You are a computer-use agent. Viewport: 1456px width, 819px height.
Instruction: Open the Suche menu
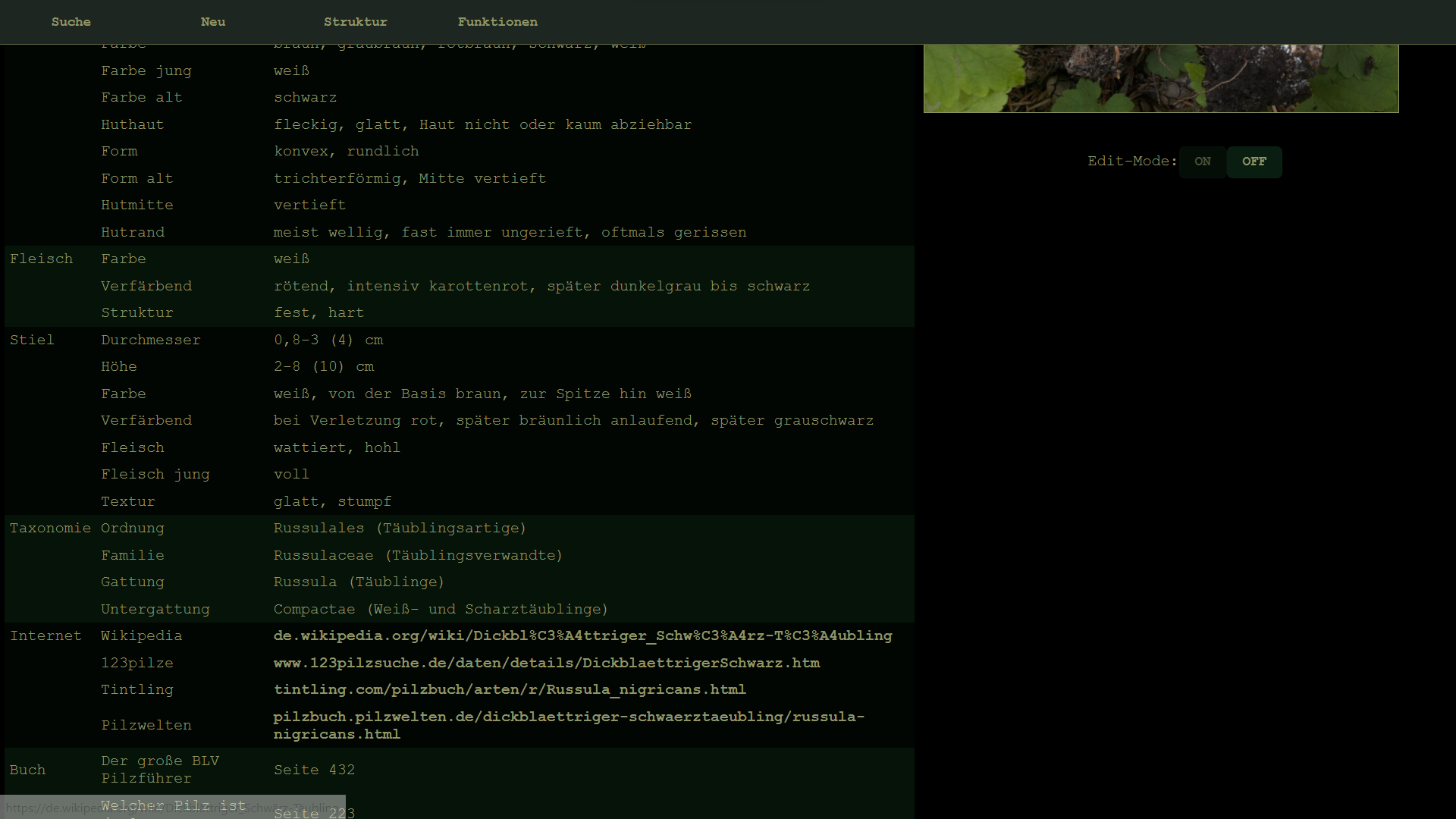tap(71, 22)
